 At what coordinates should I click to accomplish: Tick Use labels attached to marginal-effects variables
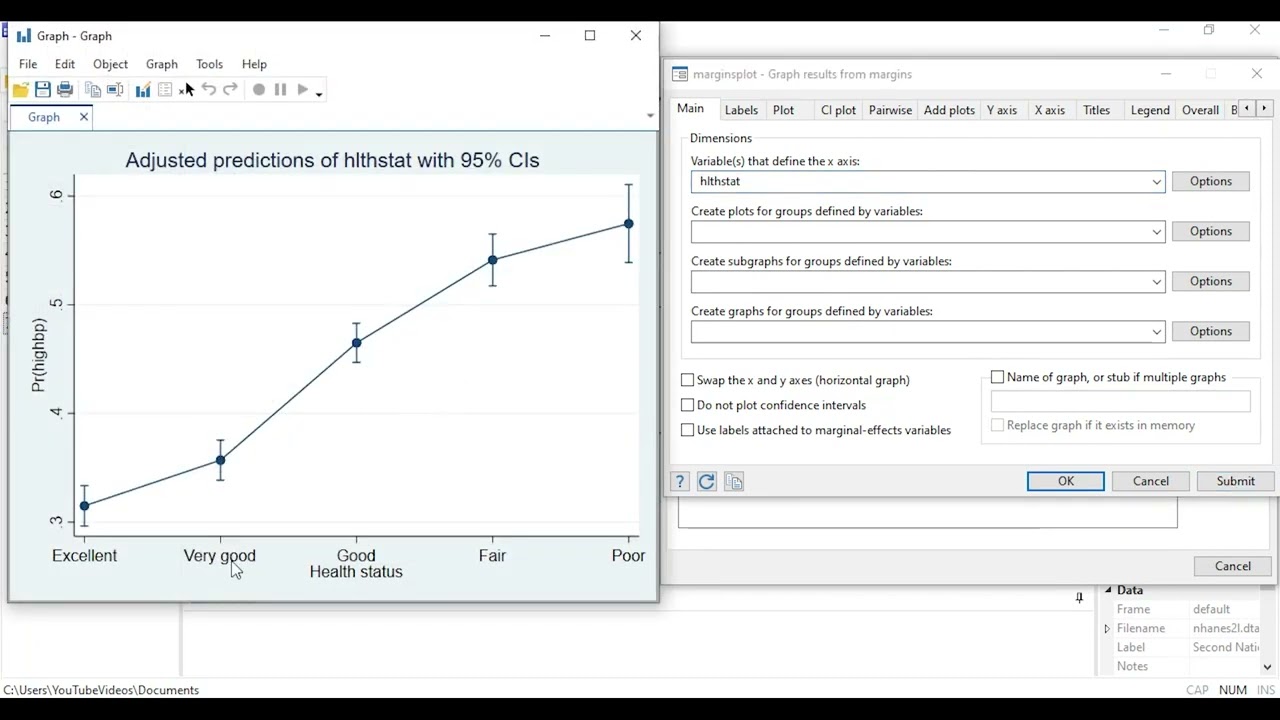(x=687, y=430)
